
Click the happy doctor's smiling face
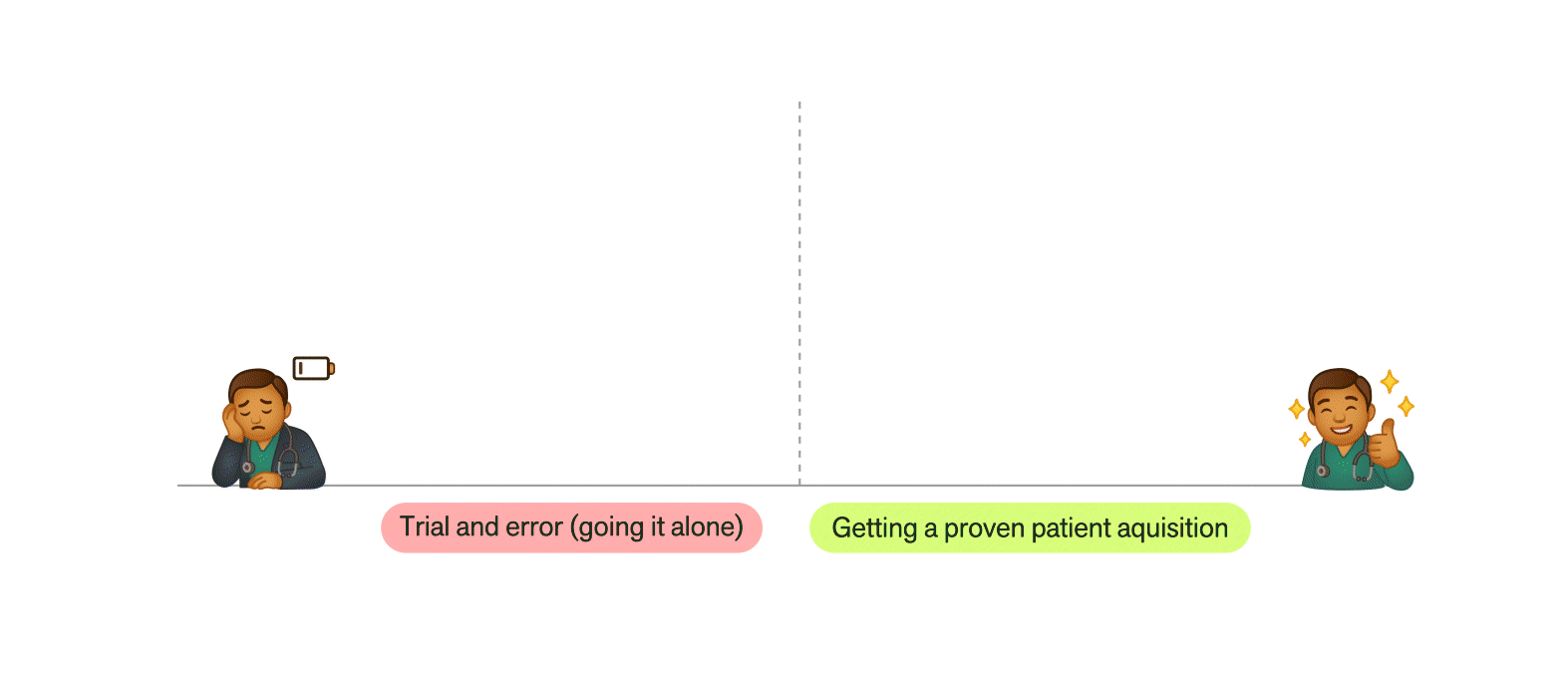[1340, 412]
